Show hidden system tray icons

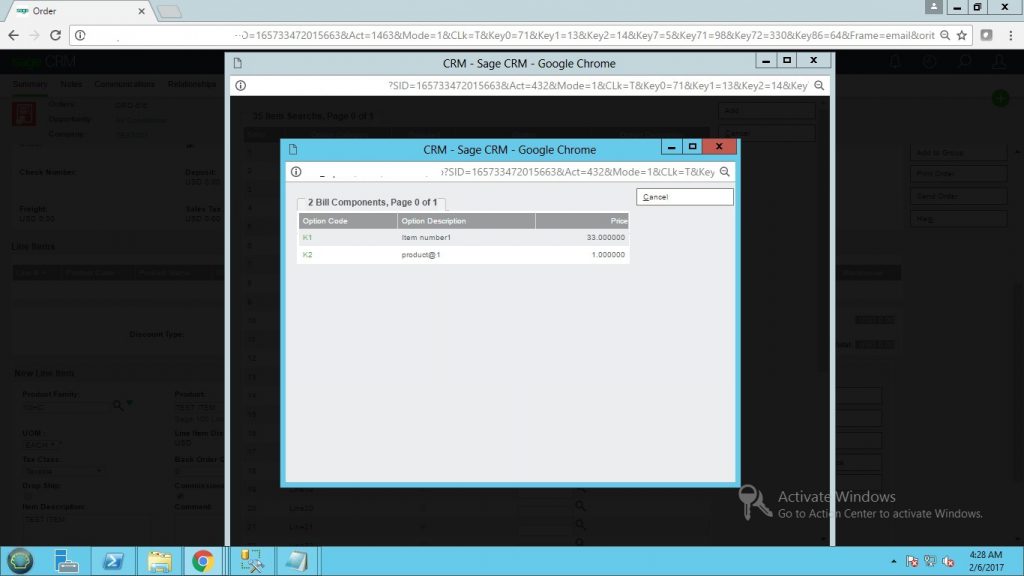pyautogui.click(x=893, y=562)
